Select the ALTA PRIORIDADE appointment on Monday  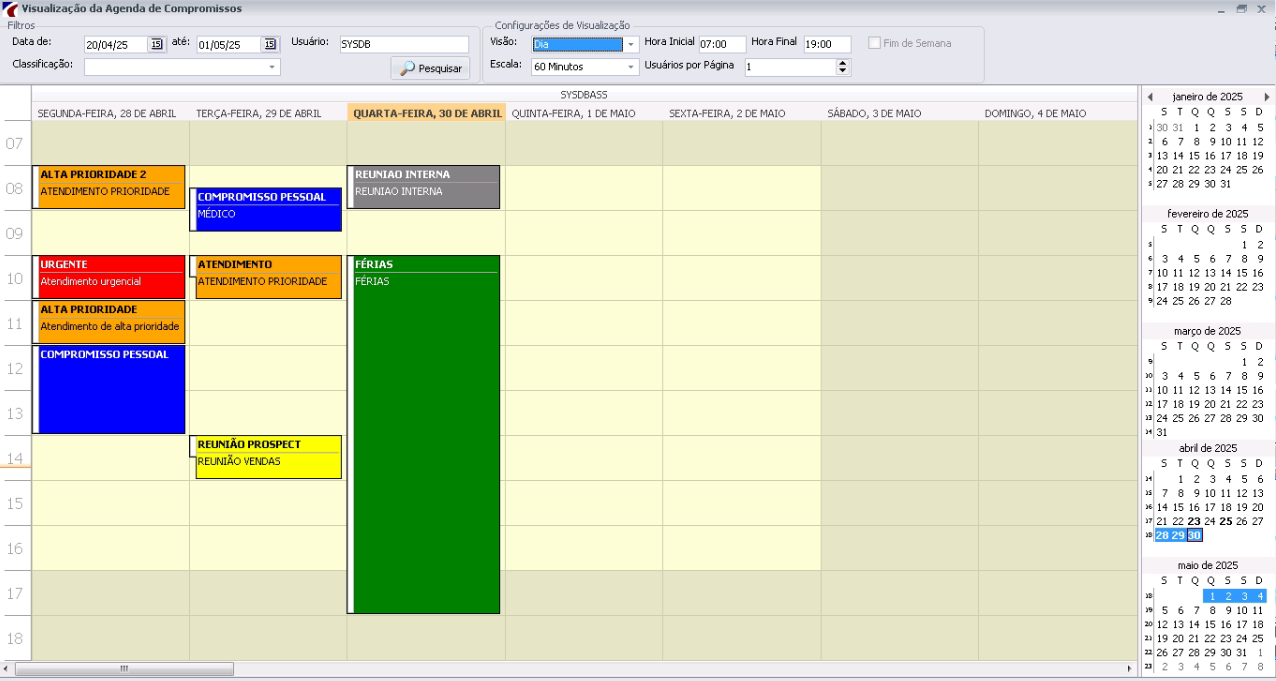click(x=111, y=322)
